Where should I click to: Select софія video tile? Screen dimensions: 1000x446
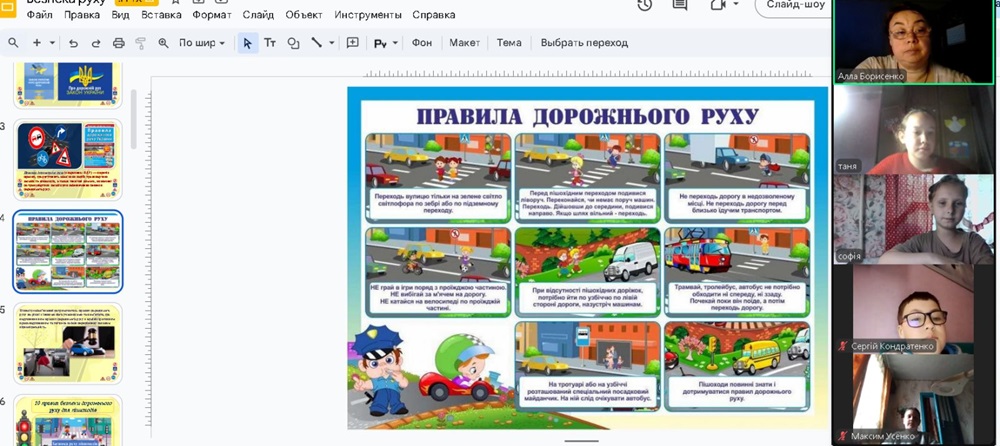913,219
